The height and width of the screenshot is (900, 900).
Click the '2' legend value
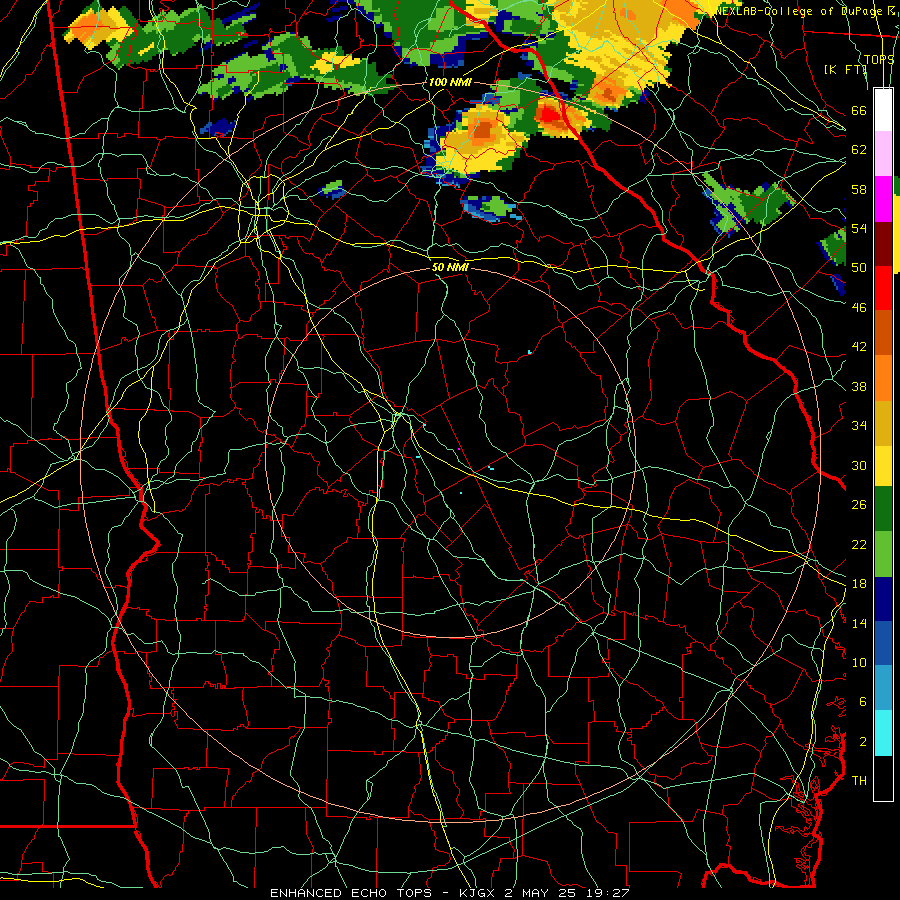(862, 742)
